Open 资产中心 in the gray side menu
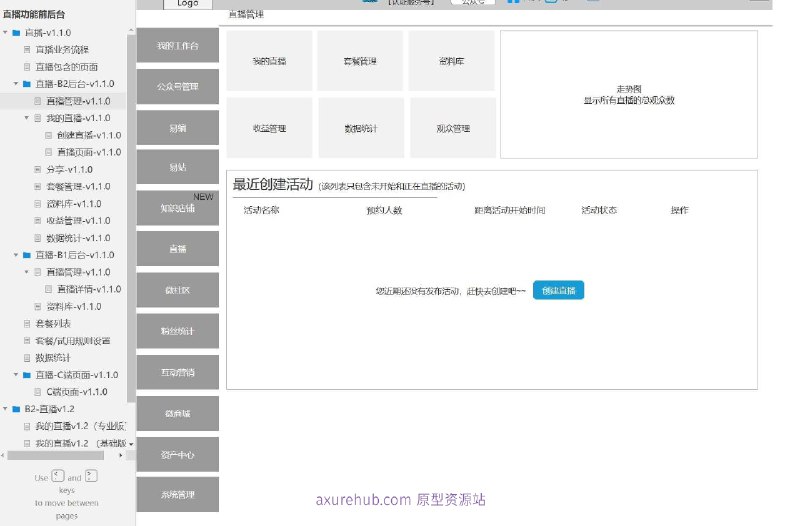 coord(178,455)
